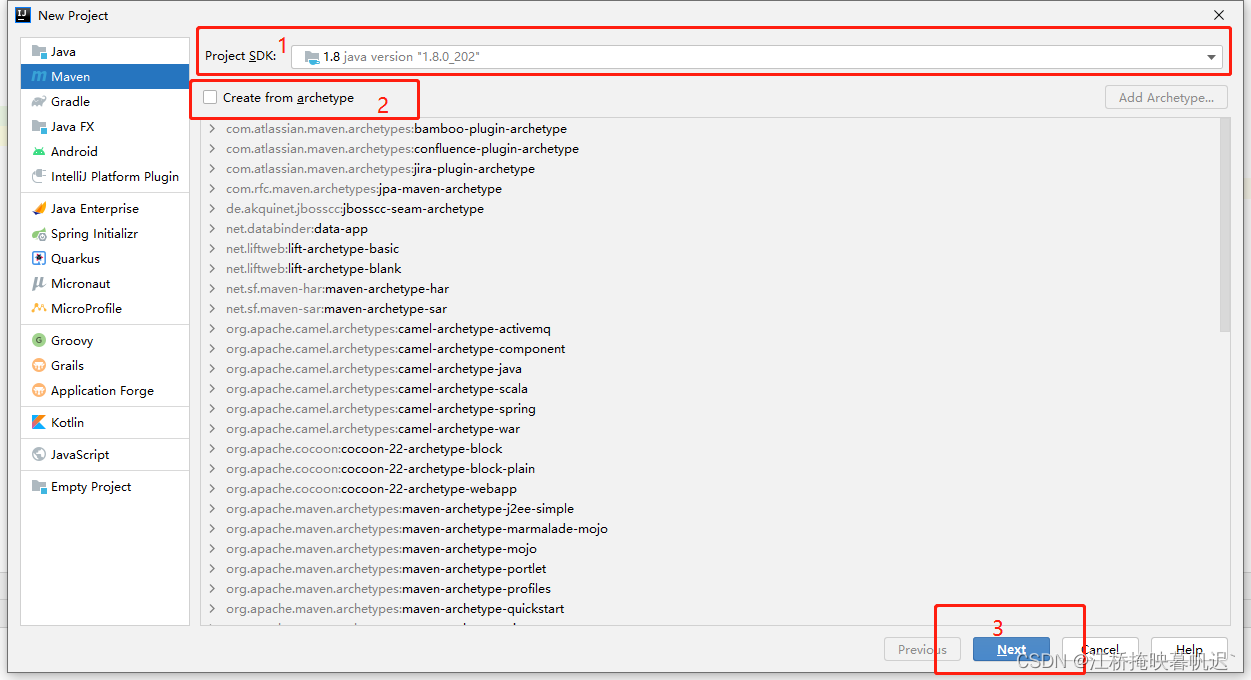This screenshot has width=1251, height=680.
Task: Expand jira-plugin-archetype entry
Action: (212, 169)
